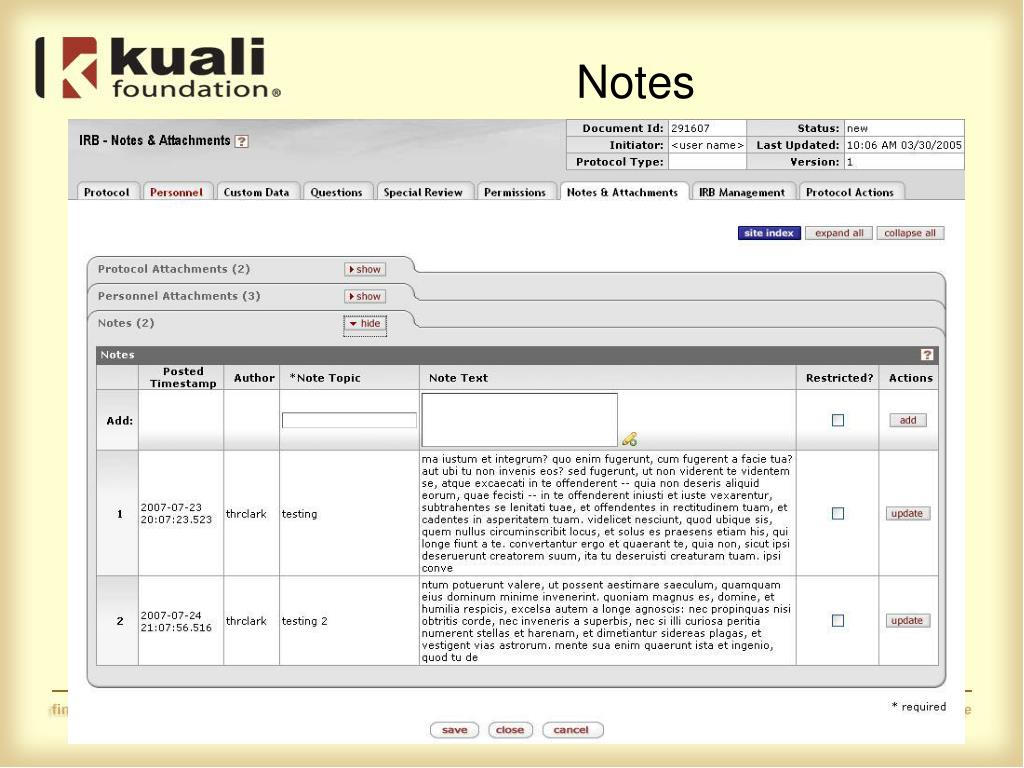Open the IRB Management tab
This screenshot has height=768, width=1024.
point(742,192)
